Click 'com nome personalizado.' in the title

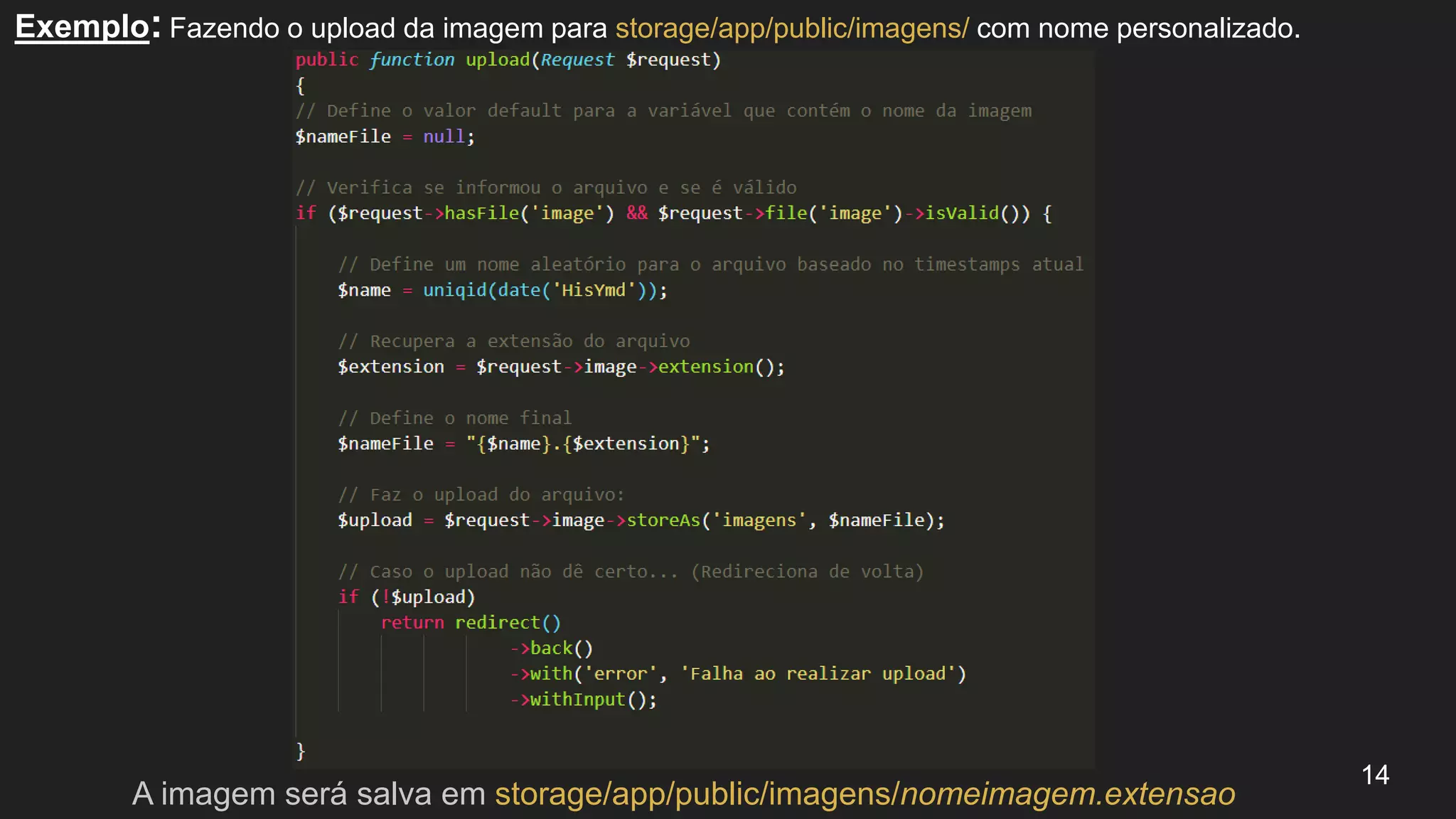coord(1138,28)
